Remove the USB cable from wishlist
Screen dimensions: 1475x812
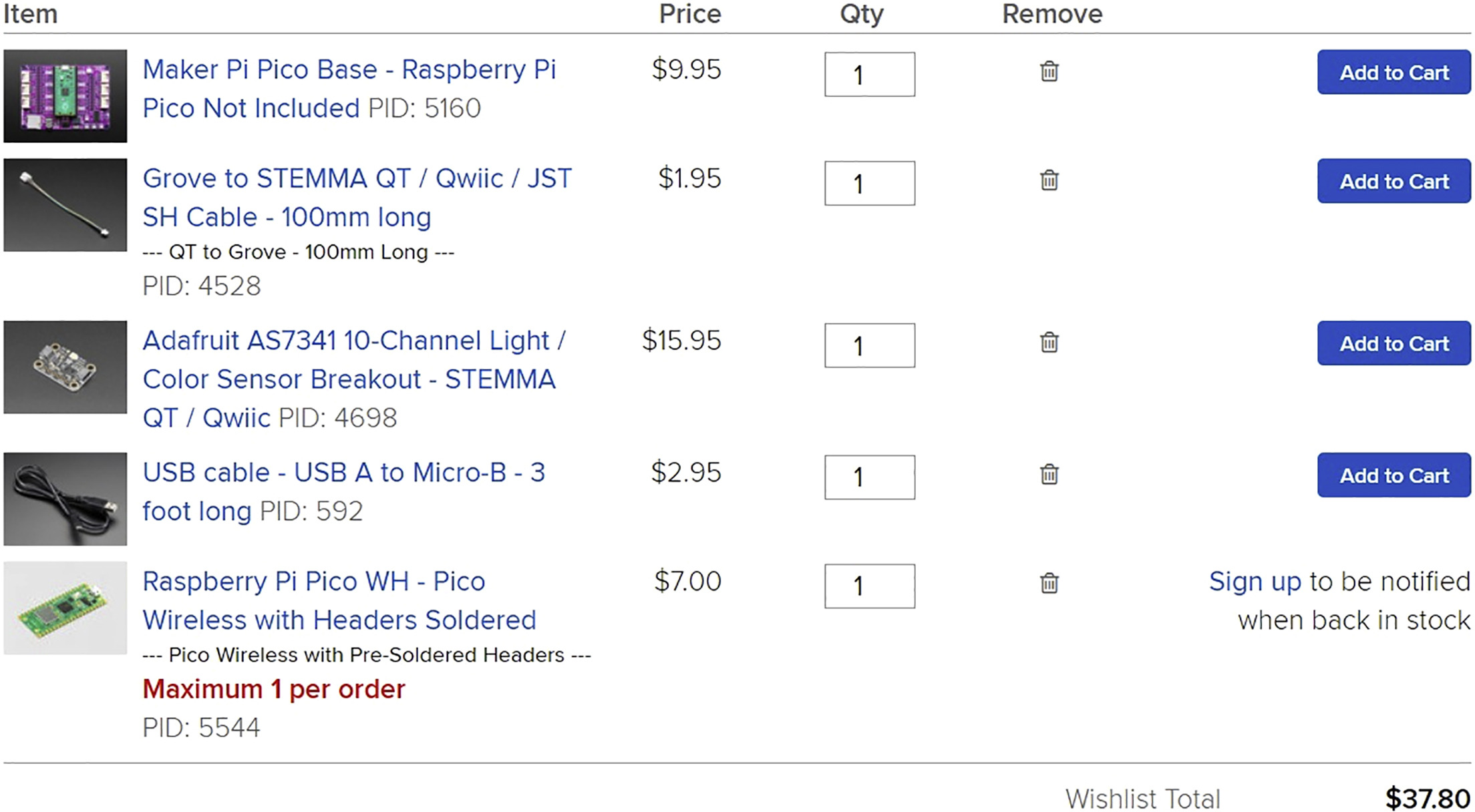coord(1049,474)
